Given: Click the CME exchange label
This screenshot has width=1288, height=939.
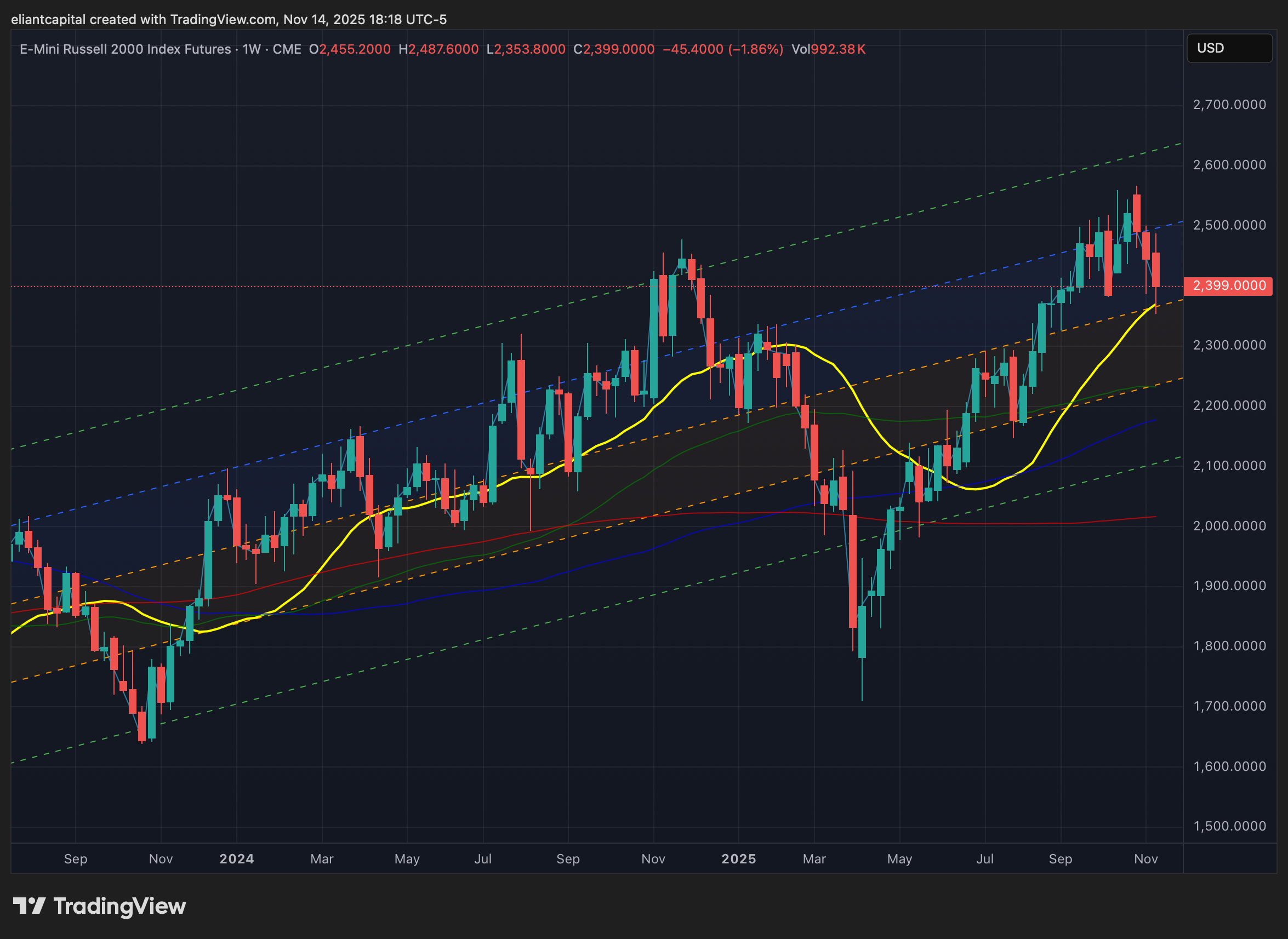Looking at the screenshot, I should [x=287, y=49].
